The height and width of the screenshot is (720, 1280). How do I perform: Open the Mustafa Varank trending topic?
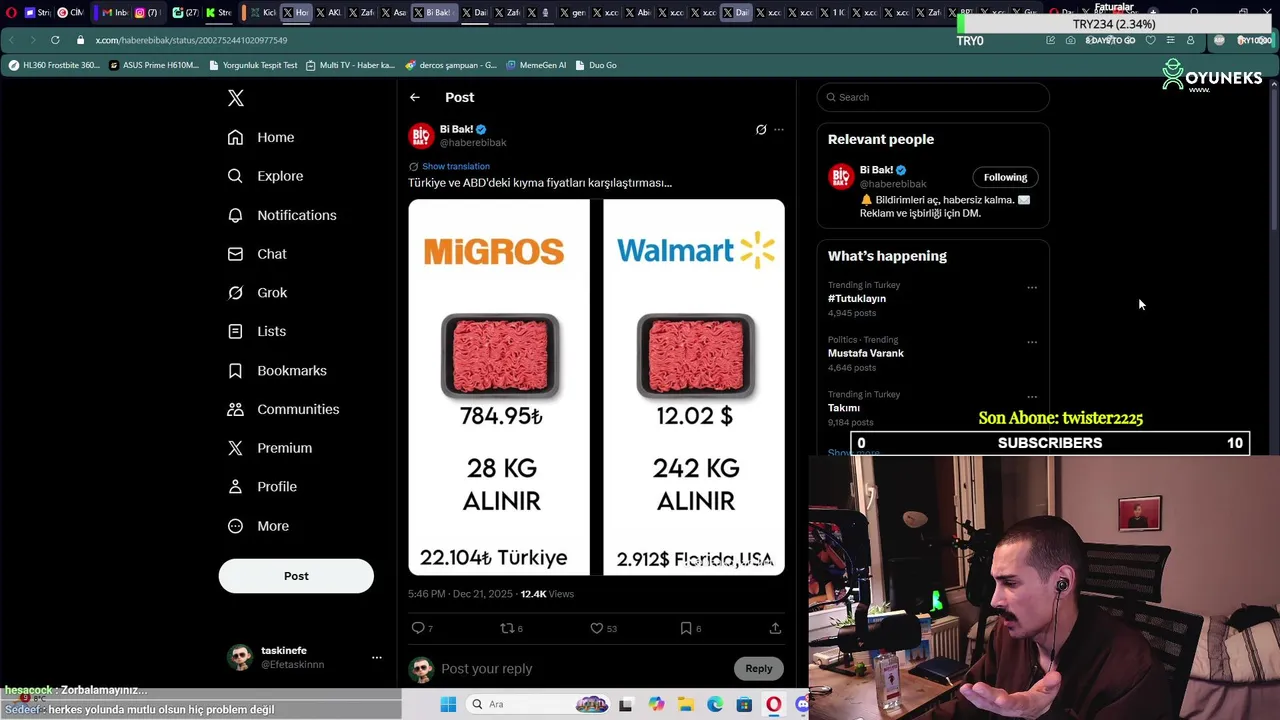click(866, 353)
